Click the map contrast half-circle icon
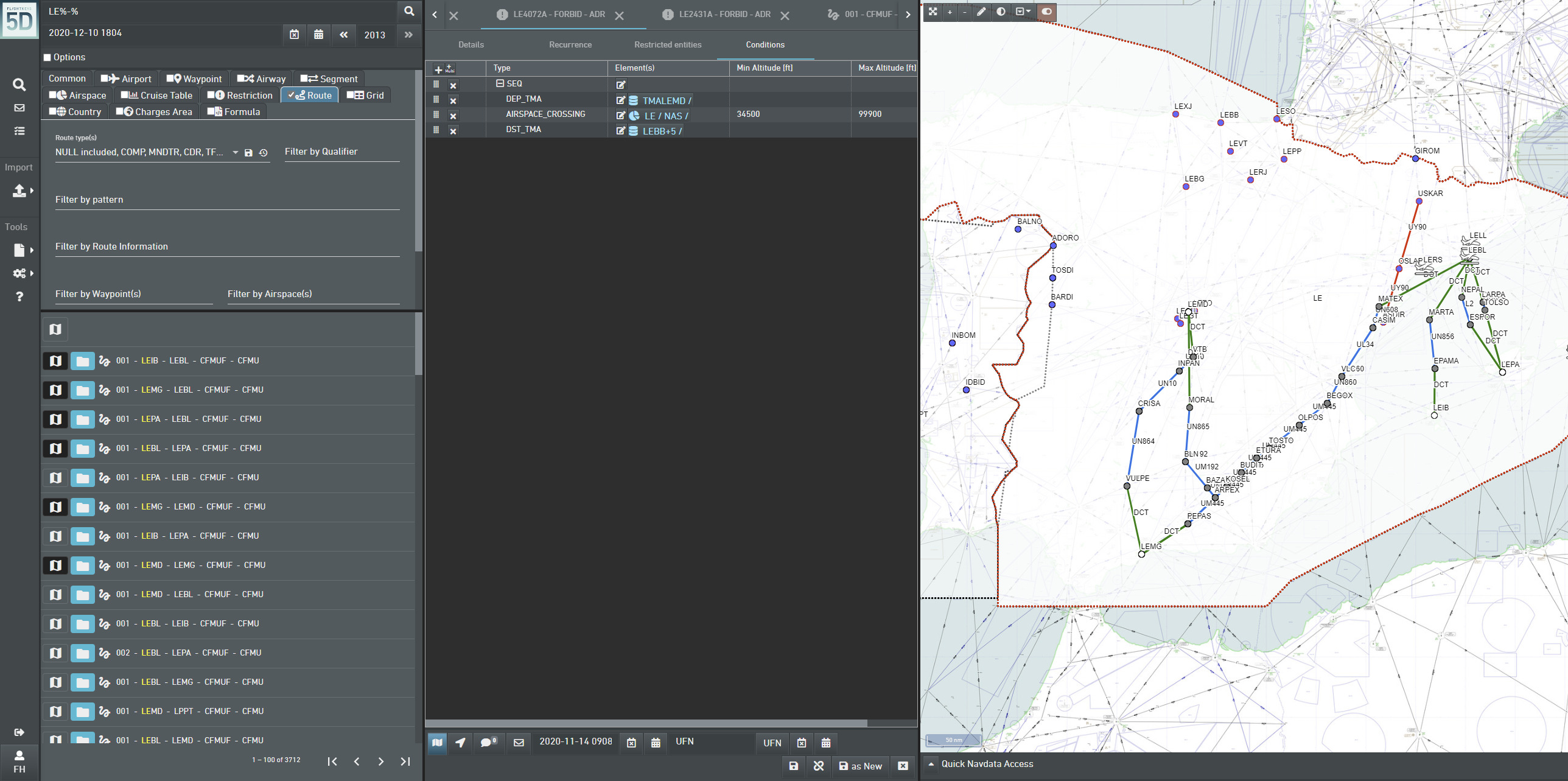The image size is (1568, 781). coord(1001,12)
